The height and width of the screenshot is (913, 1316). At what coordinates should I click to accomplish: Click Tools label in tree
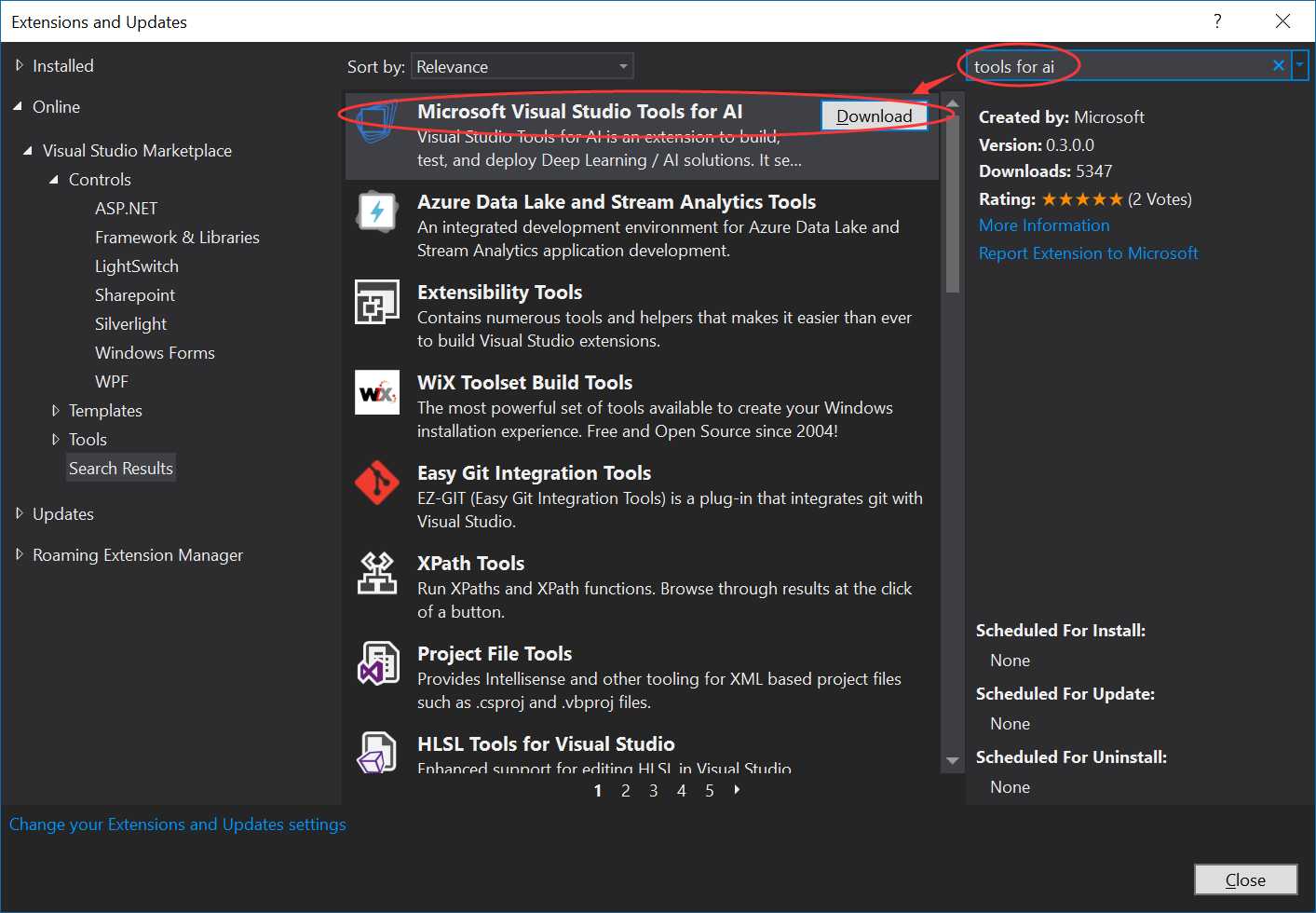88,439
